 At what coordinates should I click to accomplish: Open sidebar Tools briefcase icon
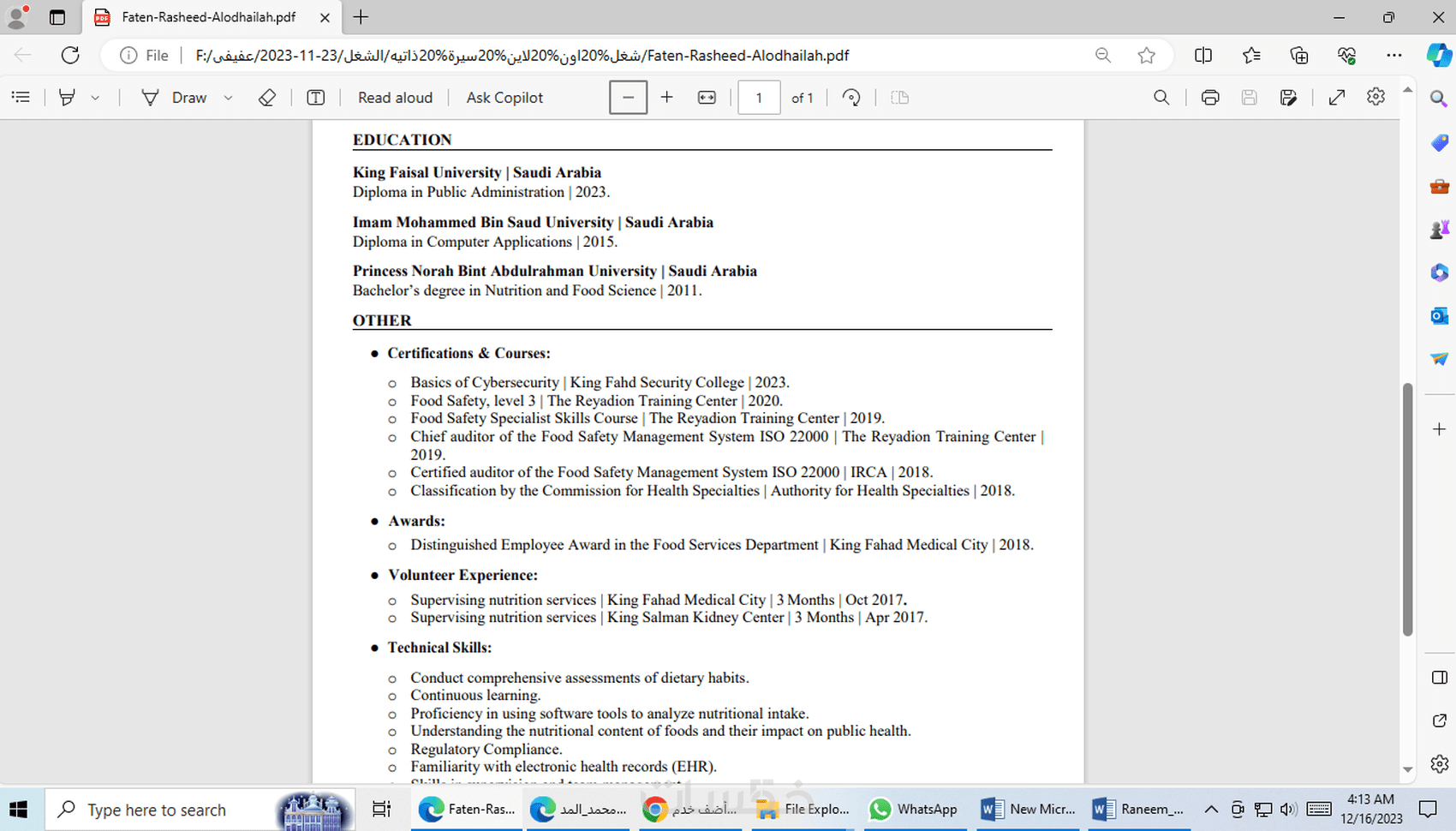1439,186
